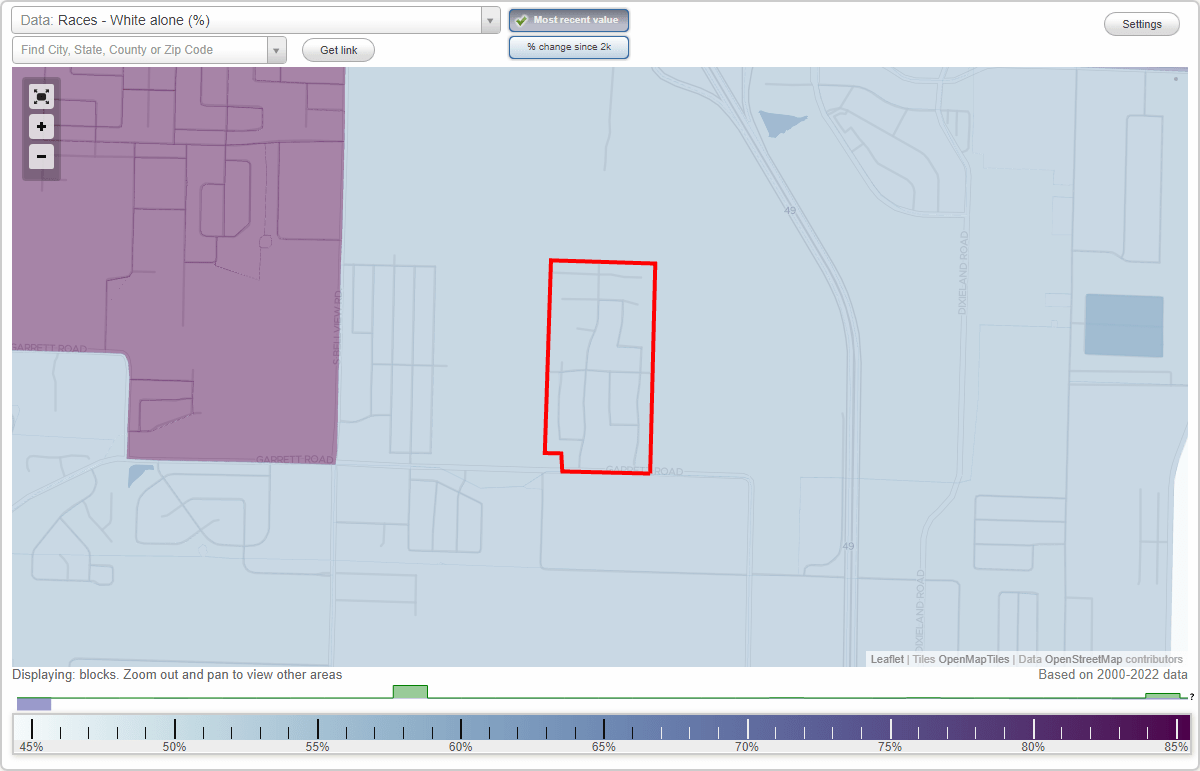Switch to % change since 2k view

(x=568, y=46)
